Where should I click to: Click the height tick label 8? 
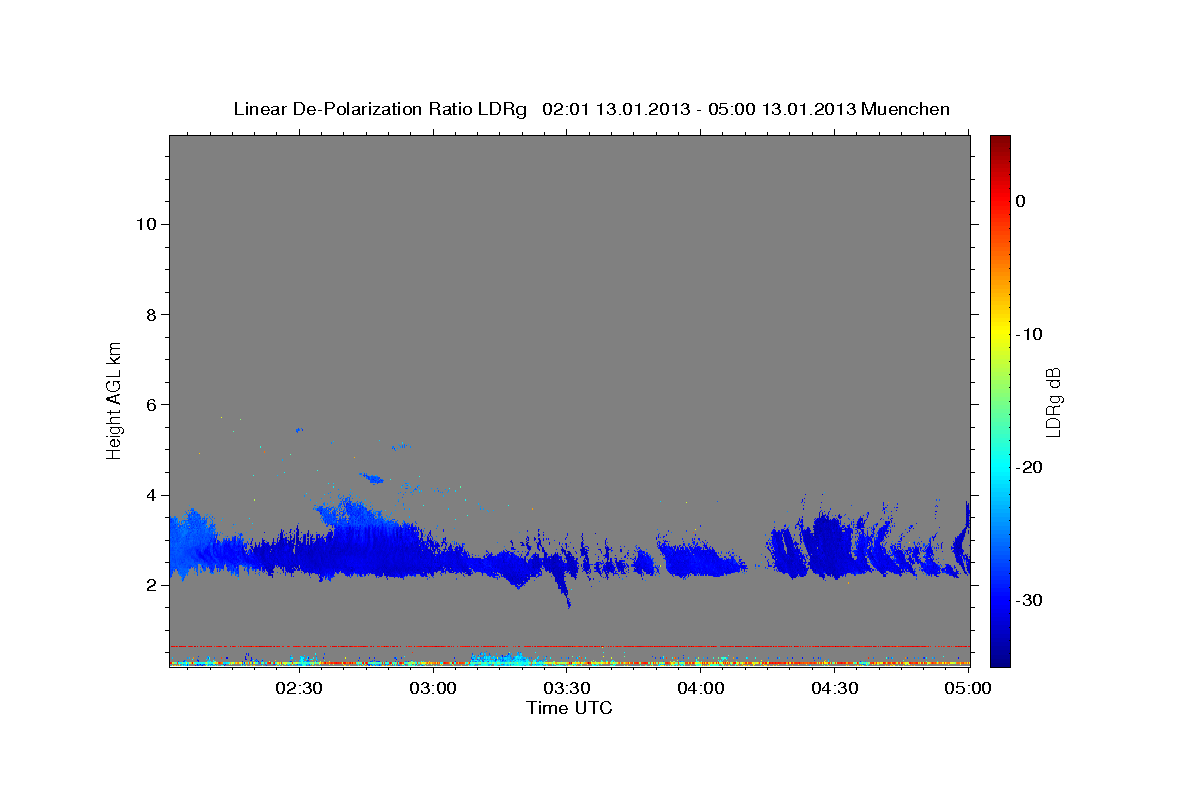coord(151,314)
